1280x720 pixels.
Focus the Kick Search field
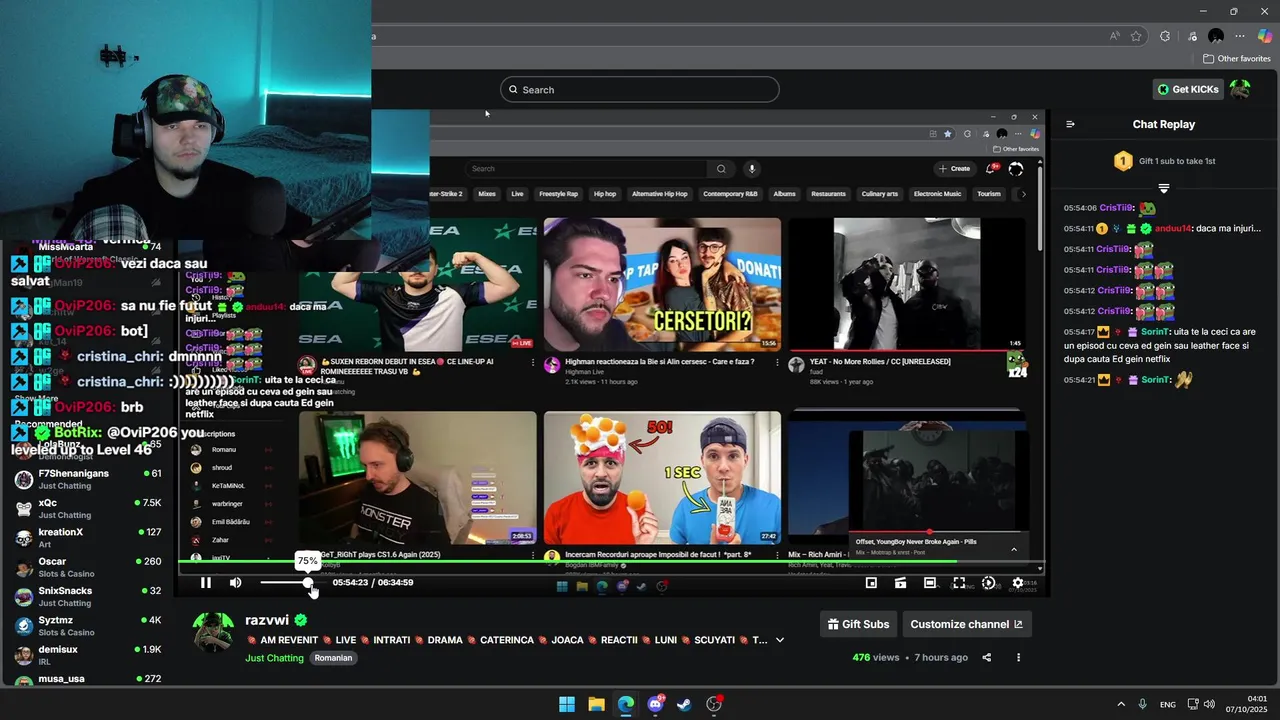pos(639,90)
